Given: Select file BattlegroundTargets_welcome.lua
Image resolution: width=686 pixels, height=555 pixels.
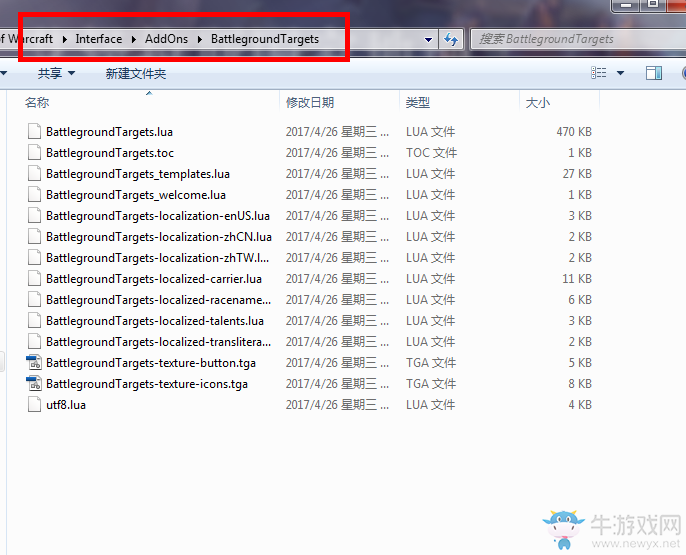Looking at the screenshot, I should pyautogui.click(x=136, y=195).
